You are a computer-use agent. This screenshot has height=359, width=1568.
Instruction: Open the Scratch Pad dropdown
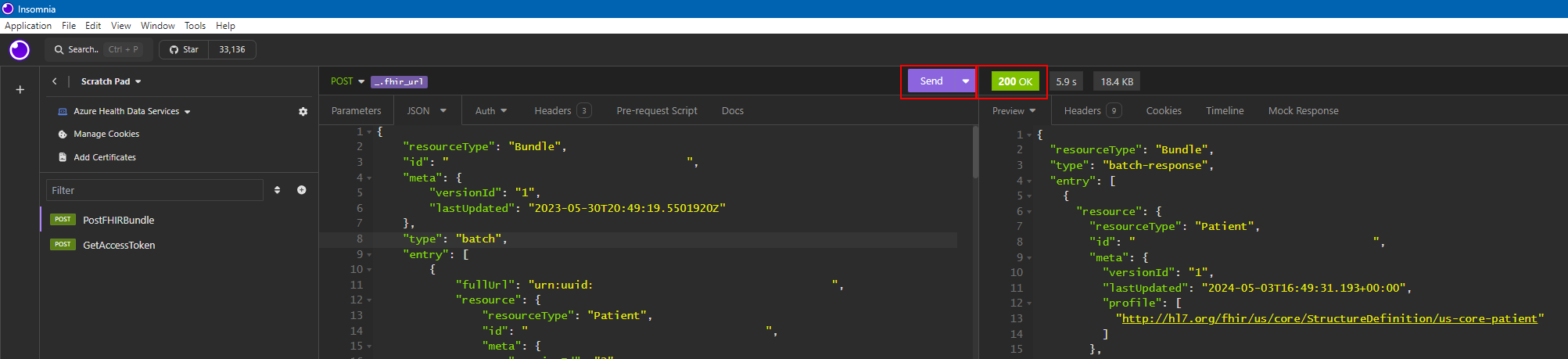[x=111, y=81]
